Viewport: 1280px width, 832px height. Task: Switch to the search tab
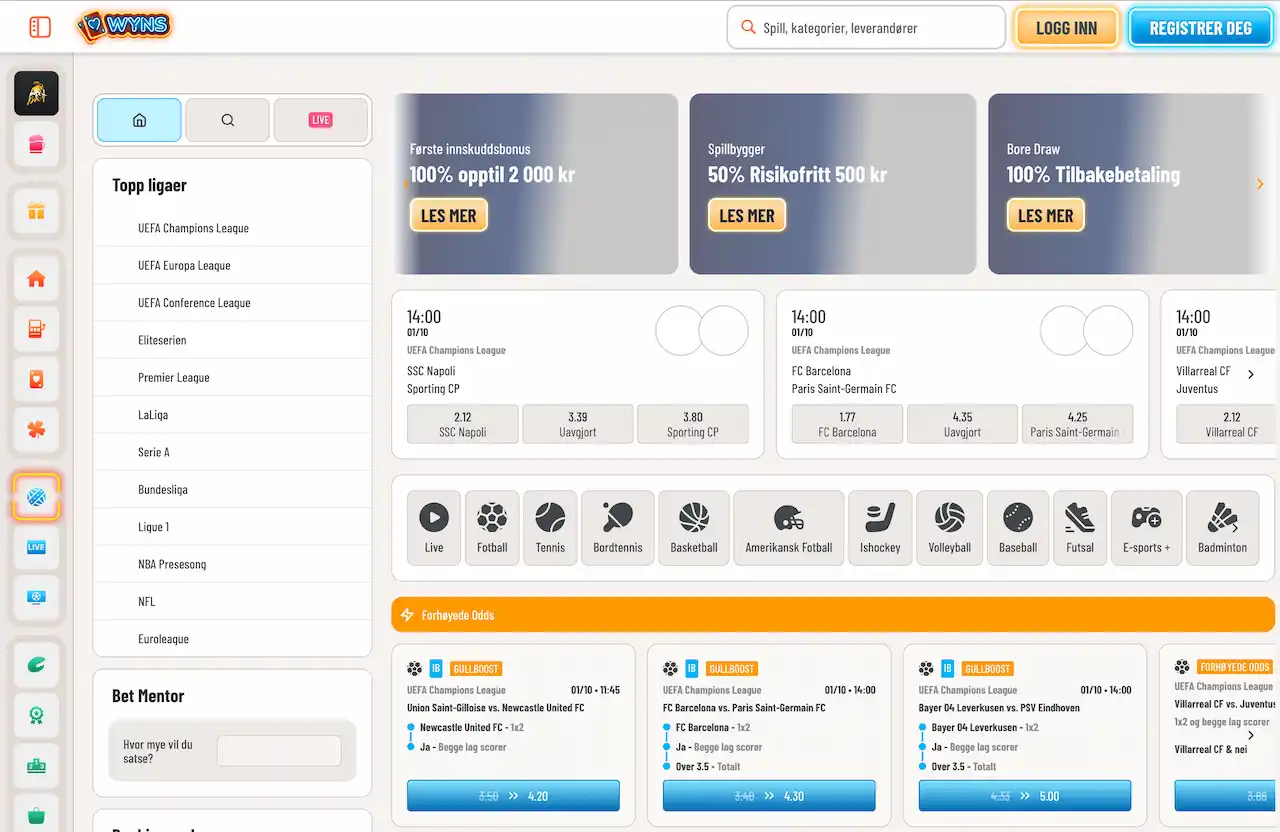(228, 120)
